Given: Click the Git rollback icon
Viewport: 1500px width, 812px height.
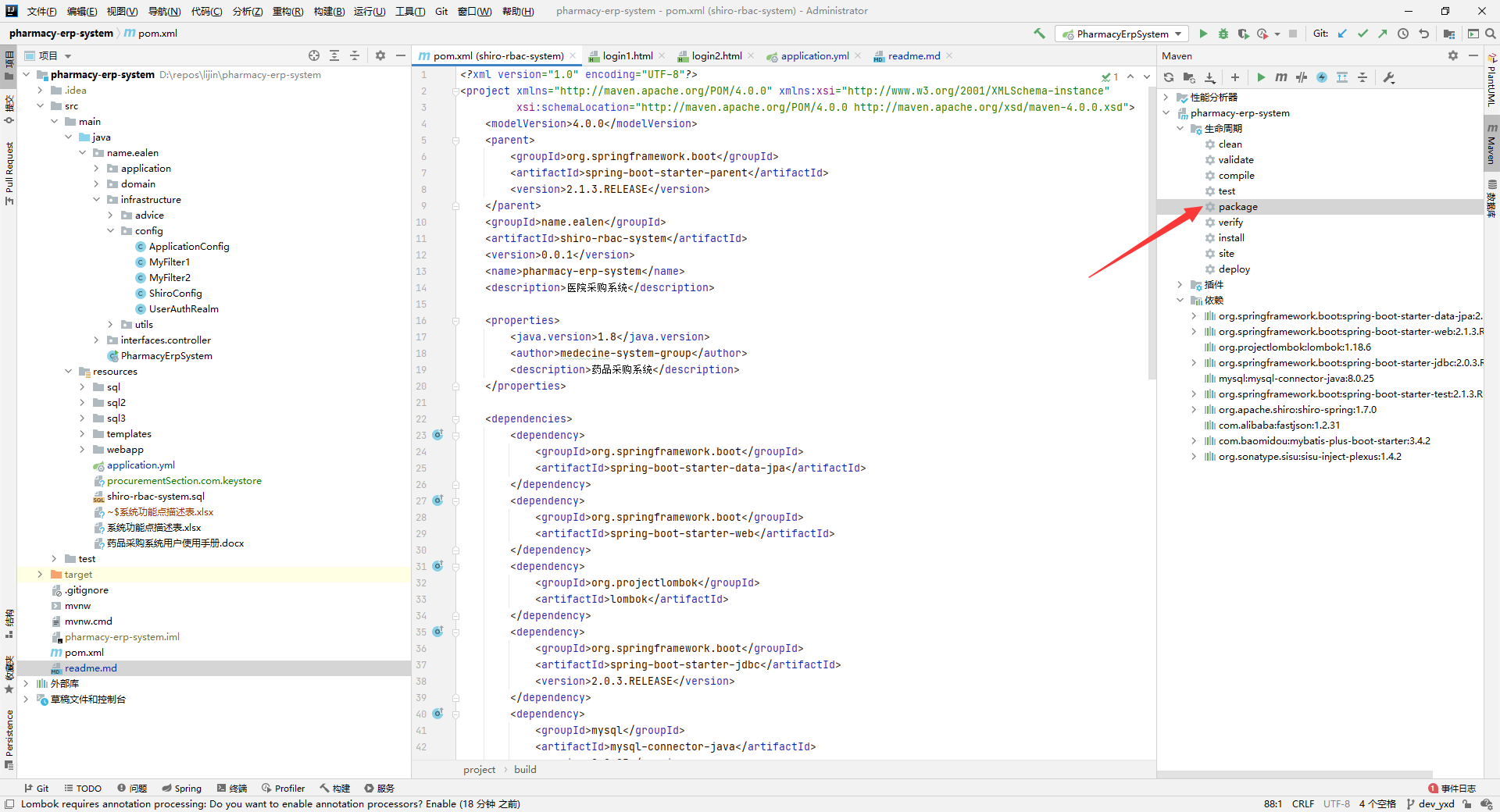Looking at the screenshot, I should [x=1423, y=34].
